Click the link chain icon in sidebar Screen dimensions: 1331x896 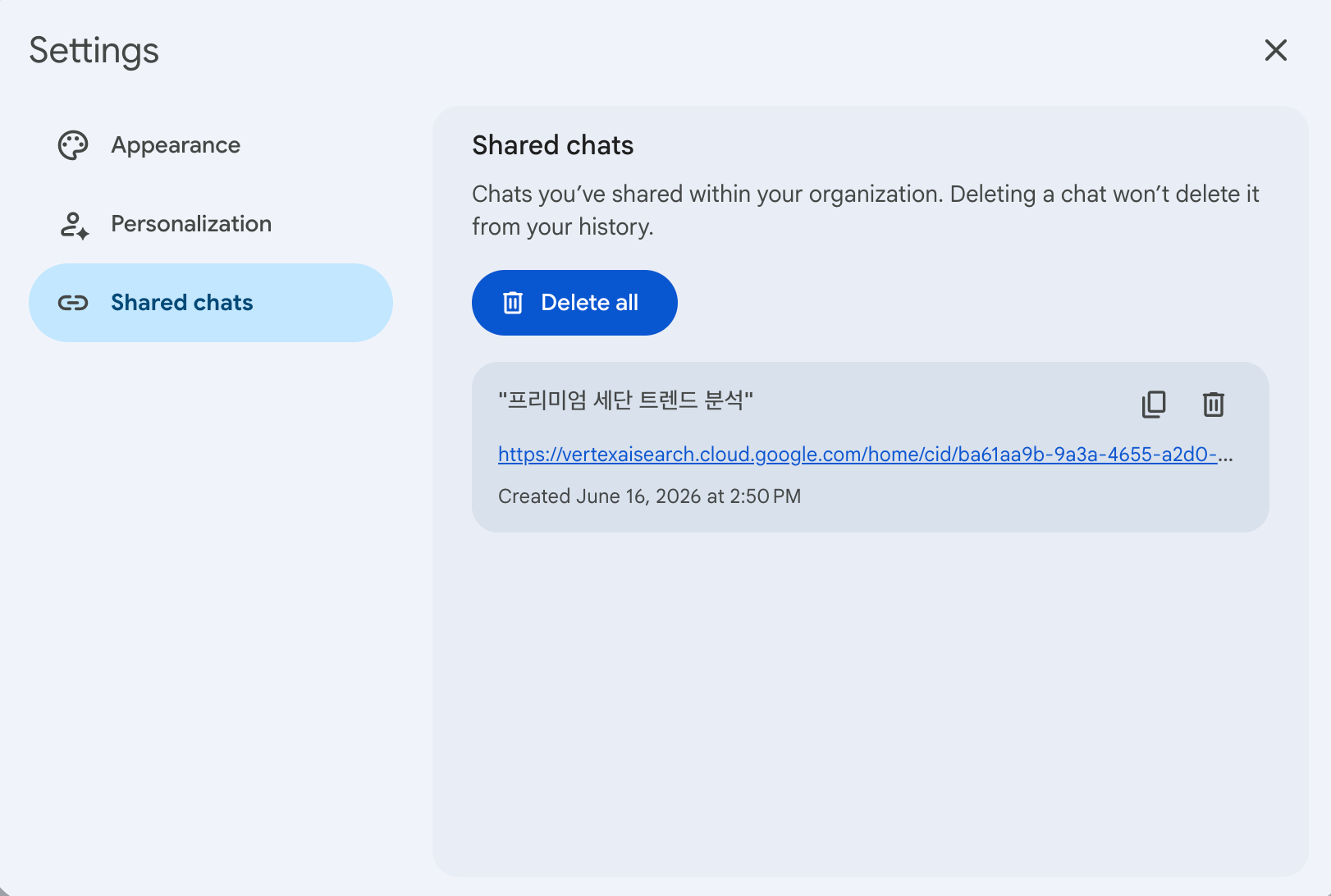[73, 303]
